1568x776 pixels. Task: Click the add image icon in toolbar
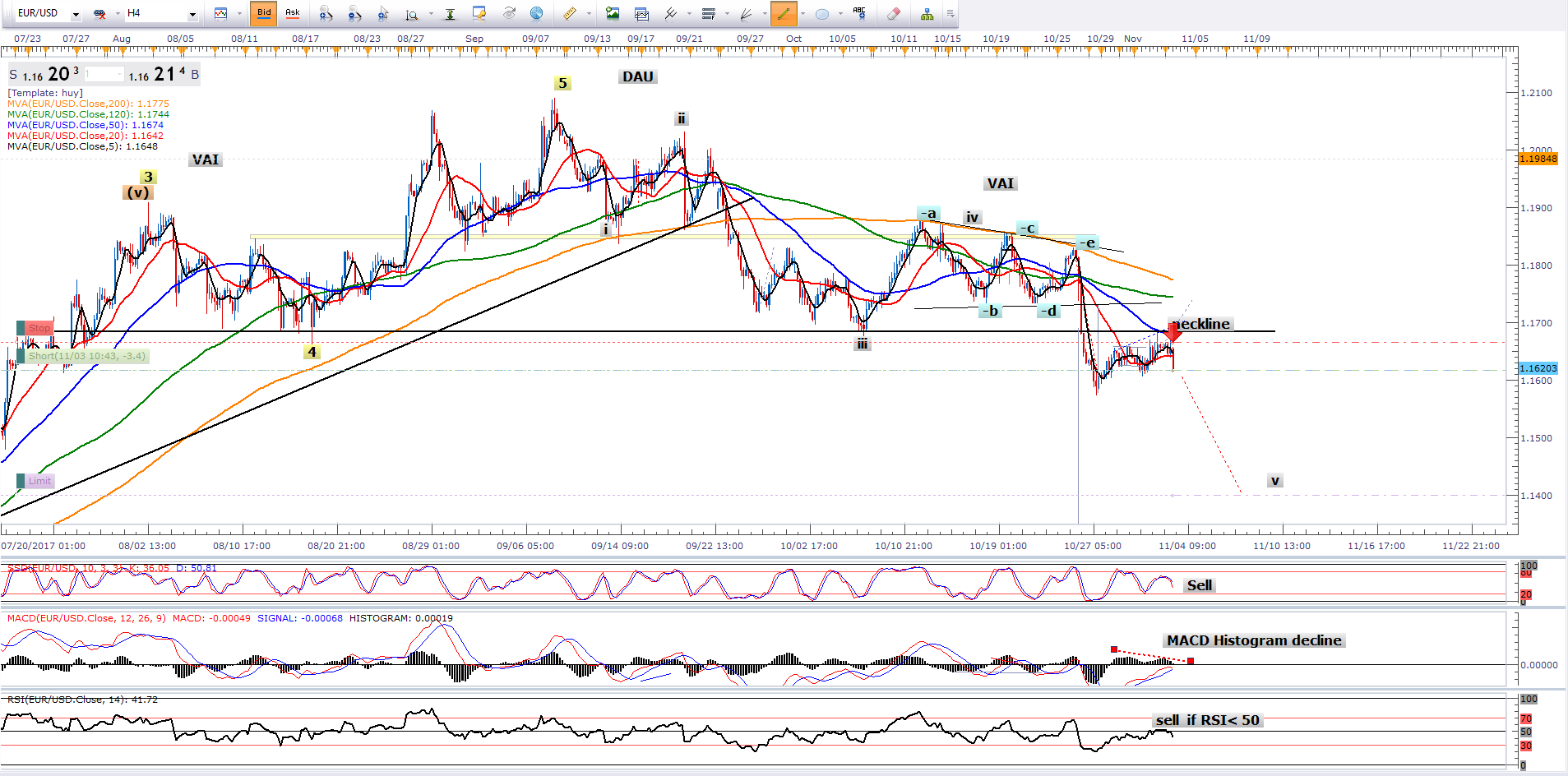click(613, 13)
